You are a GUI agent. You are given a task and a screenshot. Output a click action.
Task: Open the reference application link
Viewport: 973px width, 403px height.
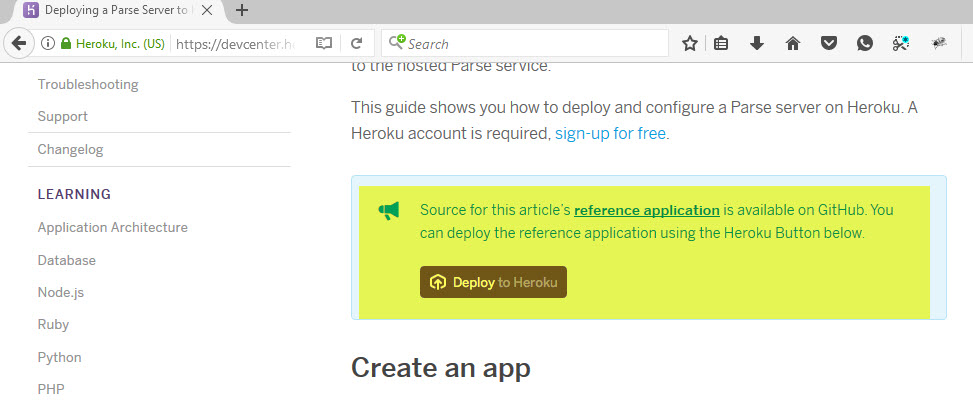647,210
